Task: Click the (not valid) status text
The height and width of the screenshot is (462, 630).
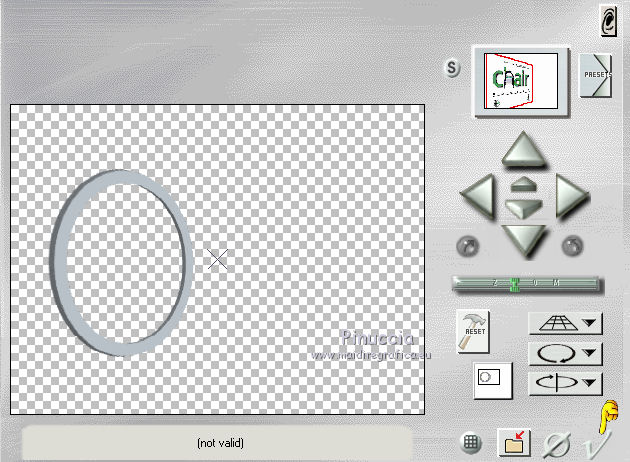Action: (x=220, y=443)
